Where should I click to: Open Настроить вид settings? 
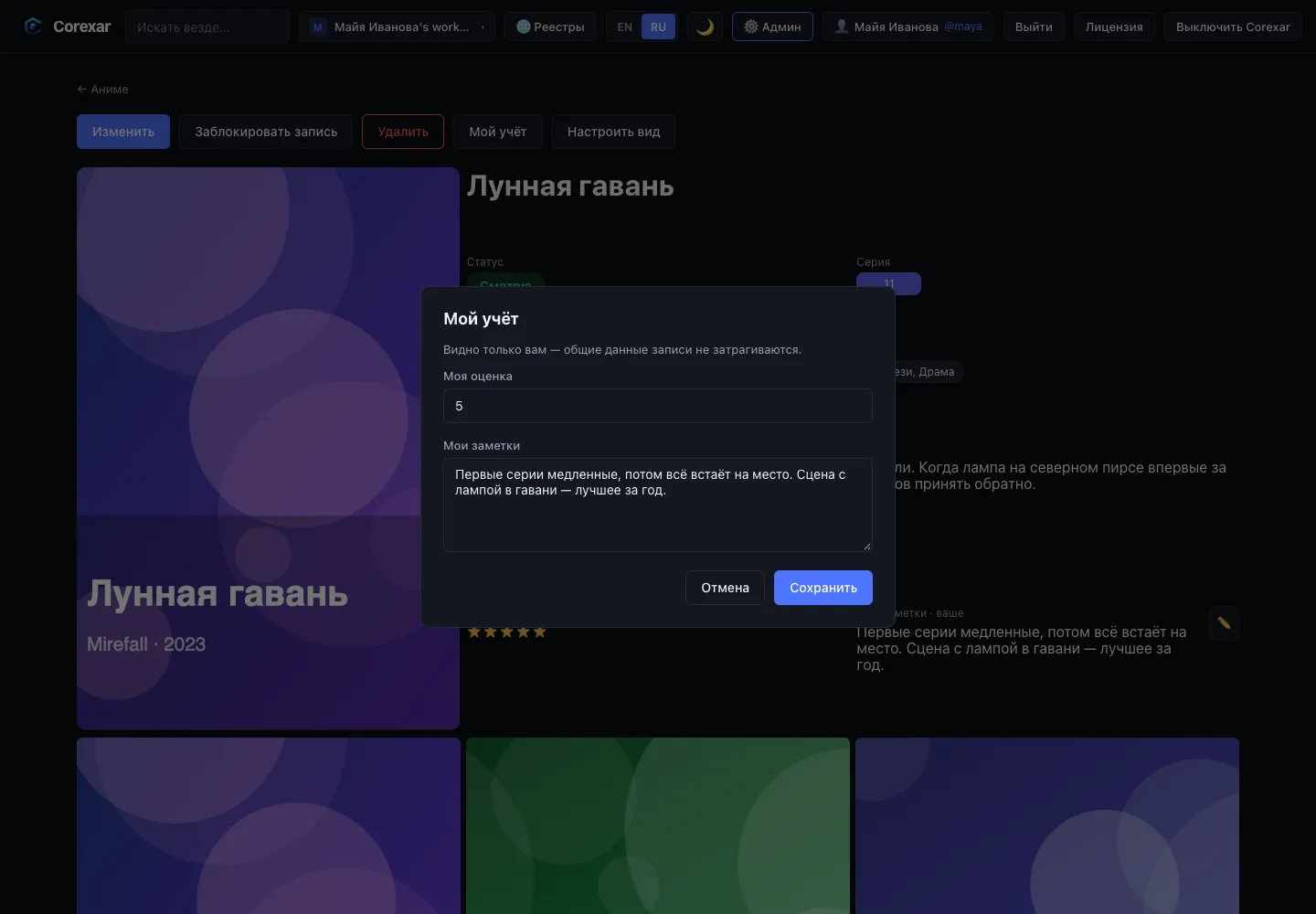(x=613, y=132)
